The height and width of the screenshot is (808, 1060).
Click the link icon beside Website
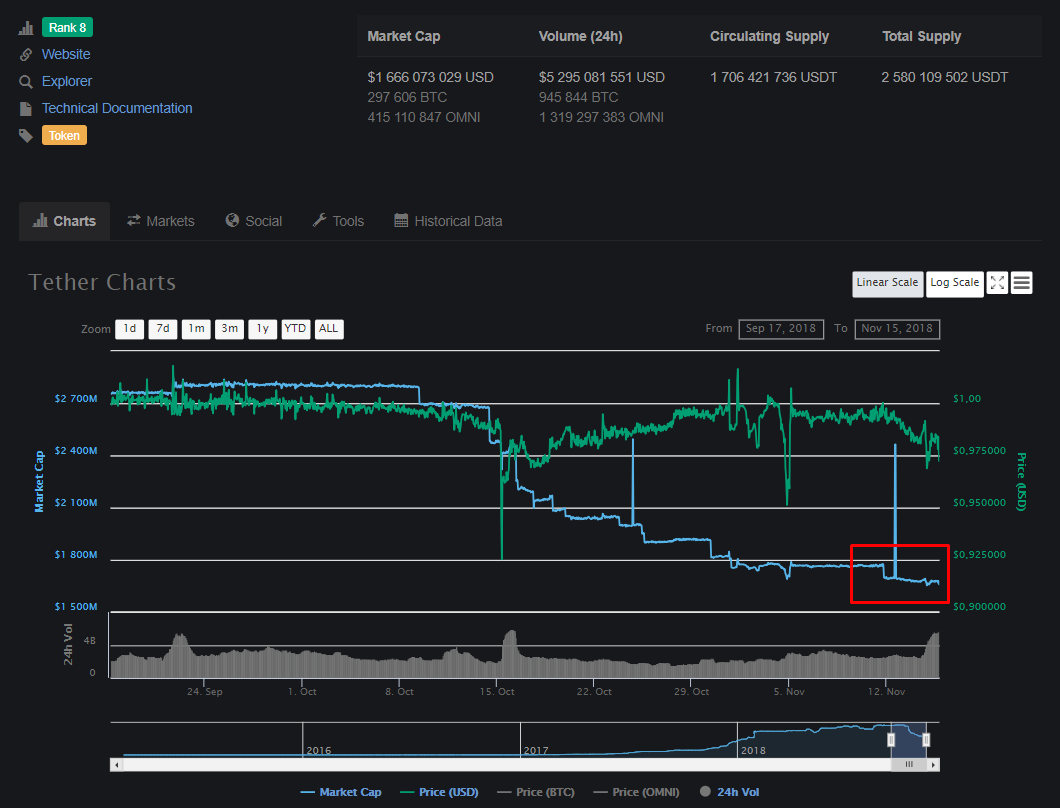click(26, 55)
